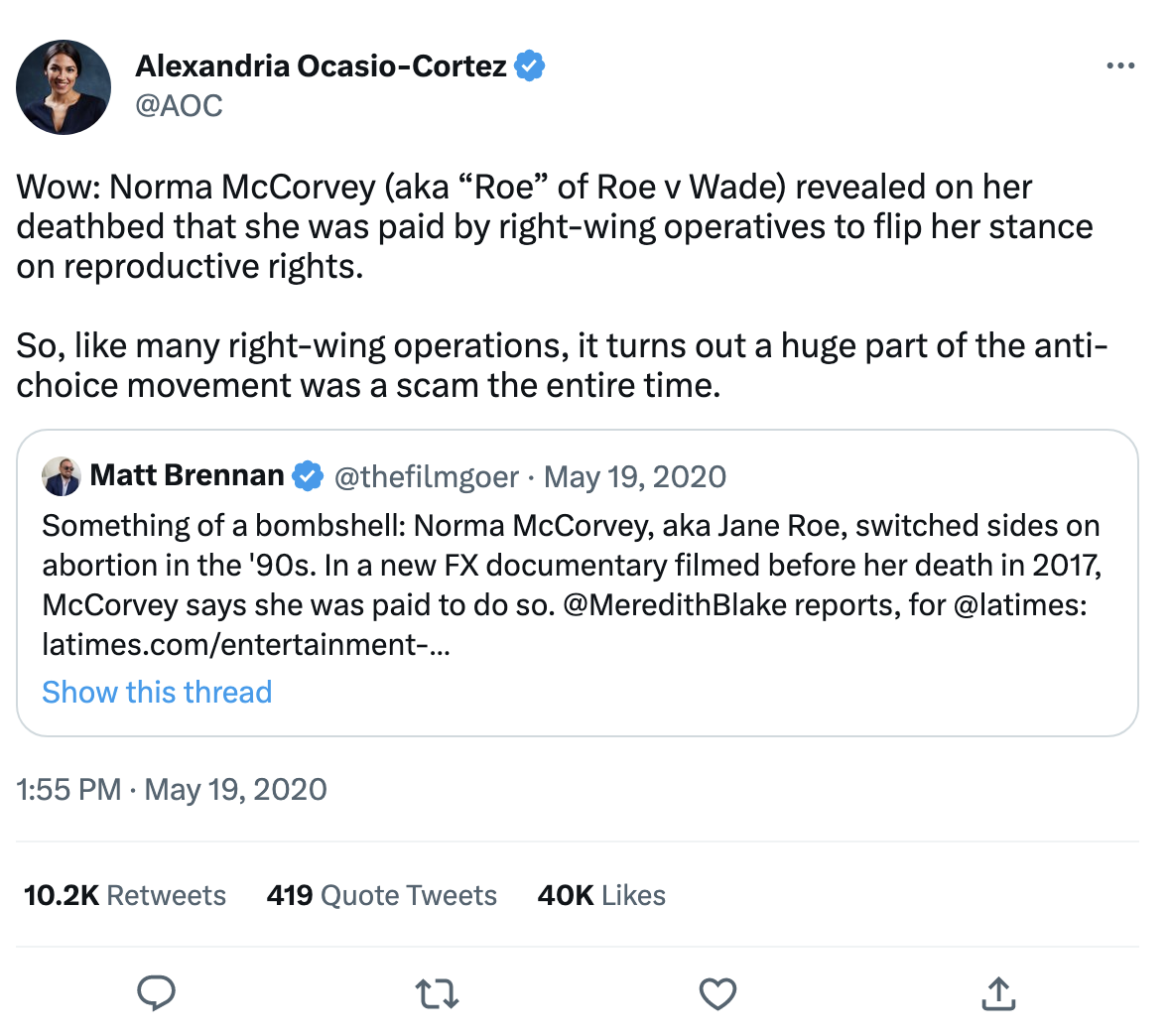Viewport: 1171px width, 1036px height.
Task: Click the 1:55 PM May 19, 2020 timestamp
Action: (x=172, y=789)
